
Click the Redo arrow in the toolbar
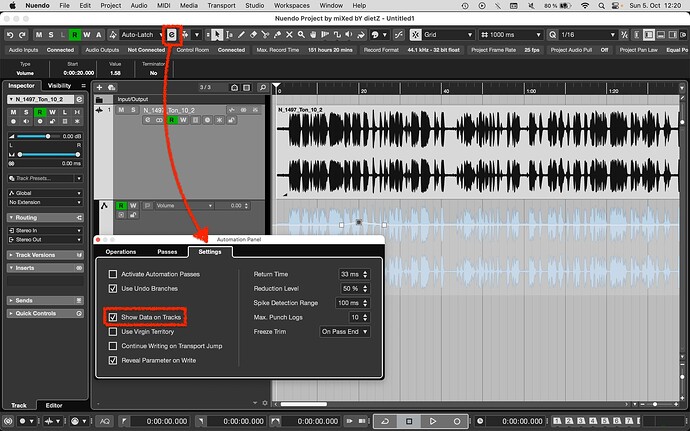click(22, 35)
